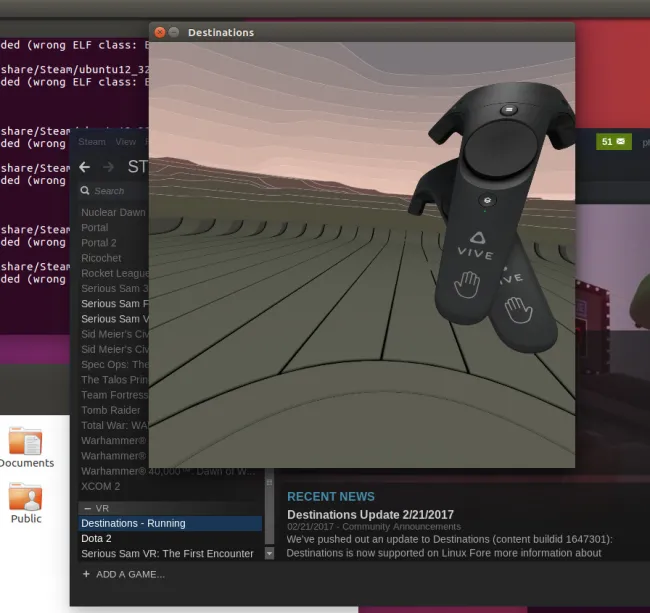Collapse the VR category in game list

tap(87, 508)
